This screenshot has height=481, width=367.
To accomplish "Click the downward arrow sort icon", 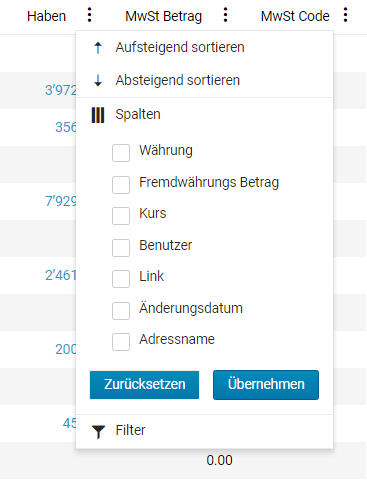I will [x=98, y=80].
